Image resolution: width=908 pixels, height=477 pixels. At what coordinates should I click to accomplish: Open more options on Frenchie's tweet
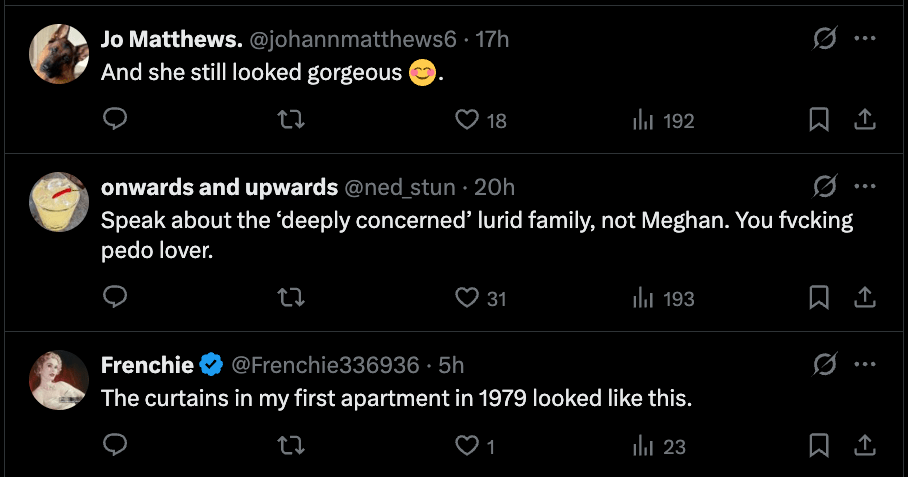click(866, 365)
